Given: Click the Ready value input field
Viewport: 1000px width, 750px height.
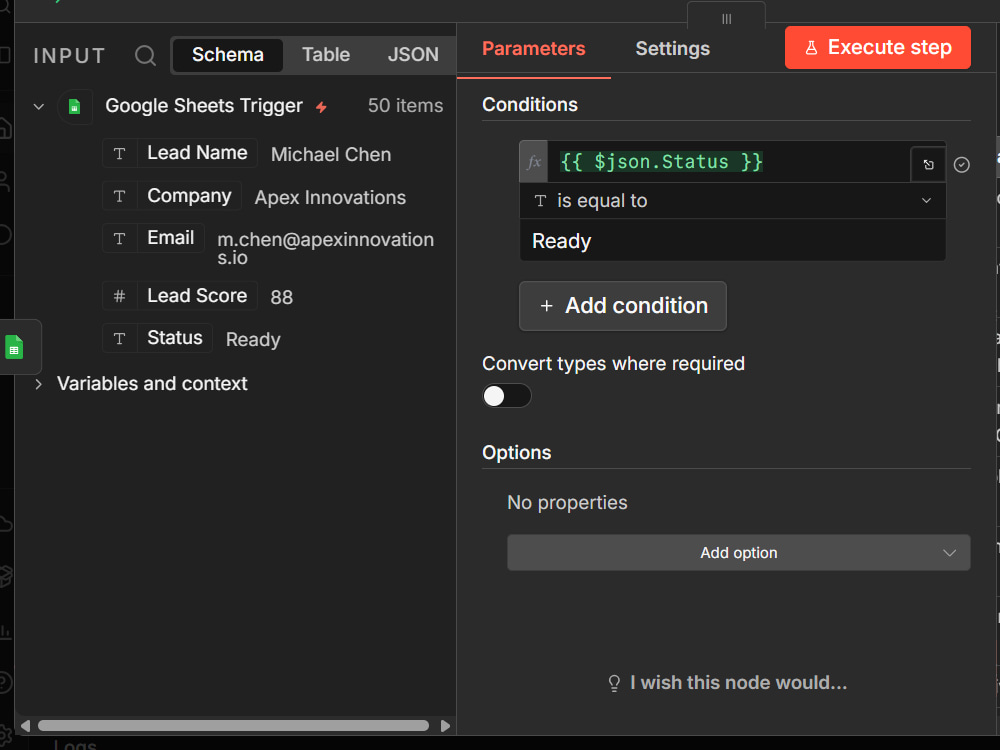Looking at the screenshot, I should (x=733, y=241).
